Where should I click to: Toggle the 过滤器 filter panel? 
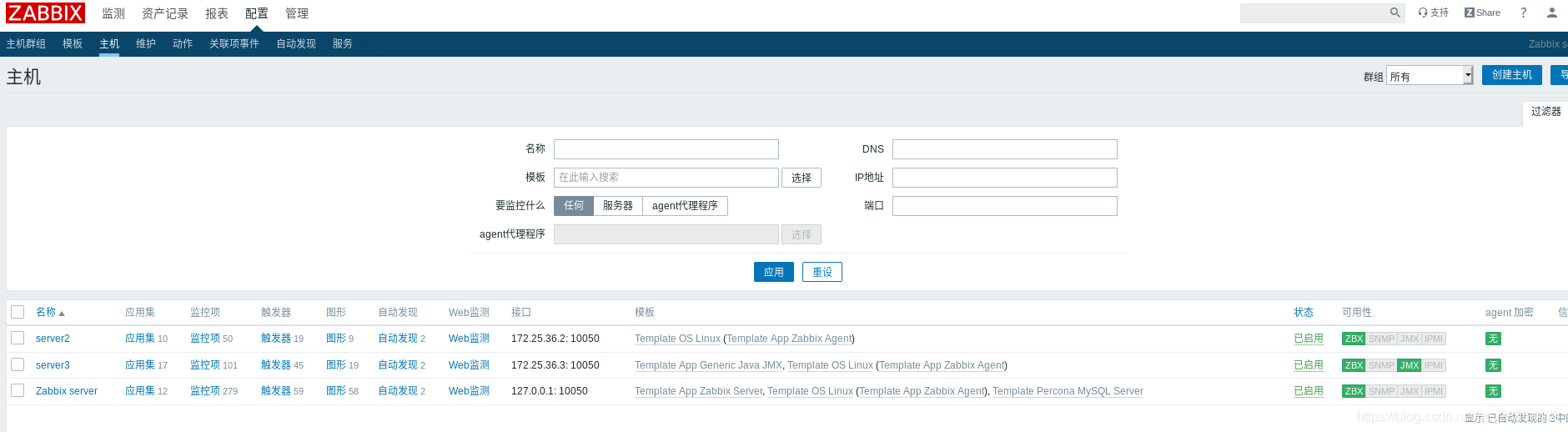coord(1545,112)
